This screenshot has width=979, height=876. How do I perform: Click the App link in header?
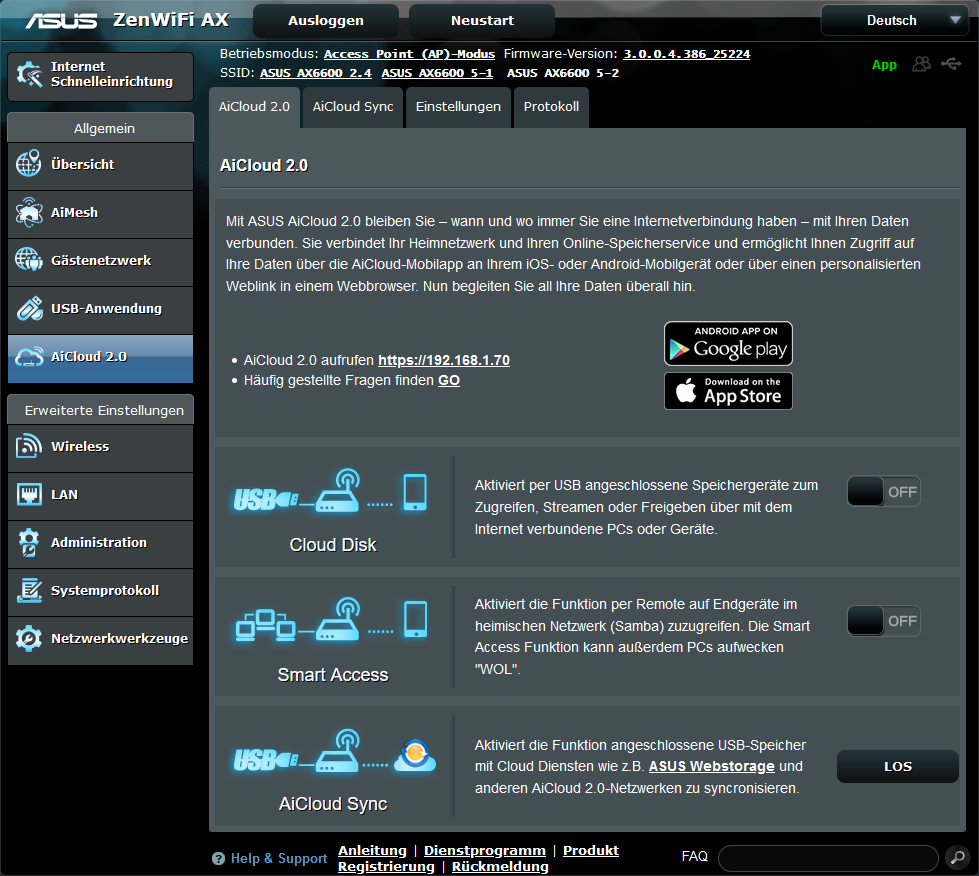tap(884, 65)
